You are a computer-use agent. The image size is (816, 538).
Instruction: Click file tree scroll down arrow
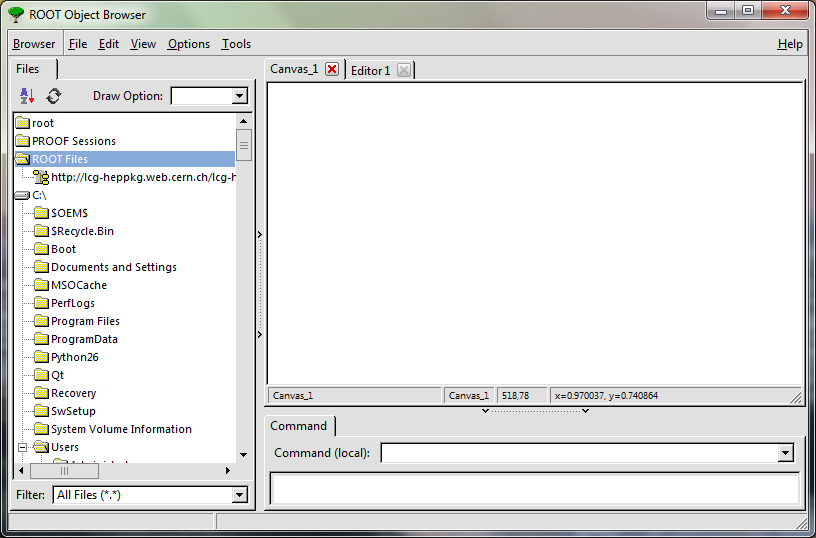pyautogui.click(x=244, y=455)
